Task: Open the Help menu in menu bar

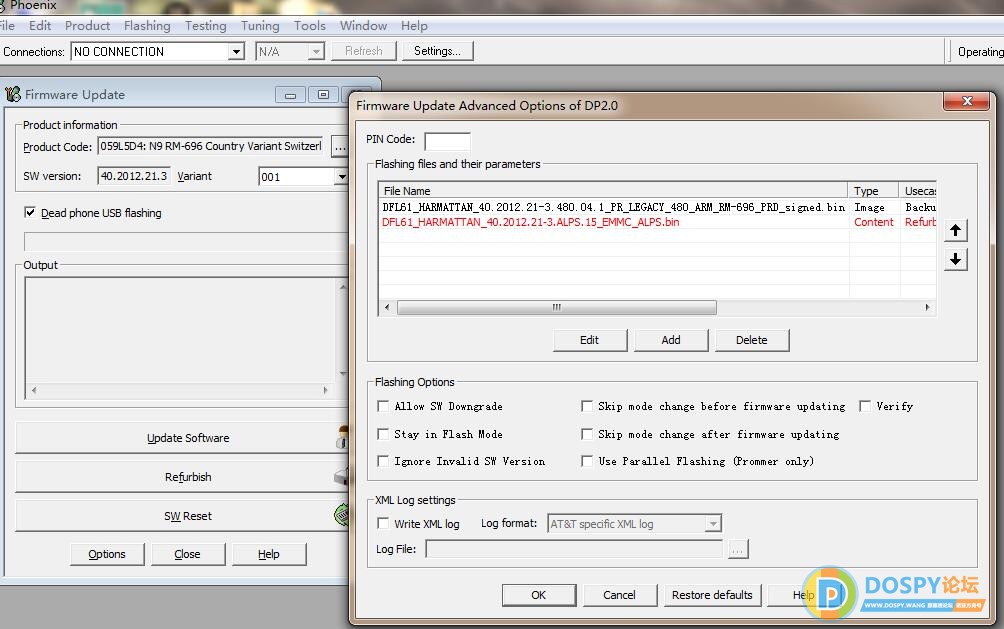Action: click(x=414, y=26)
